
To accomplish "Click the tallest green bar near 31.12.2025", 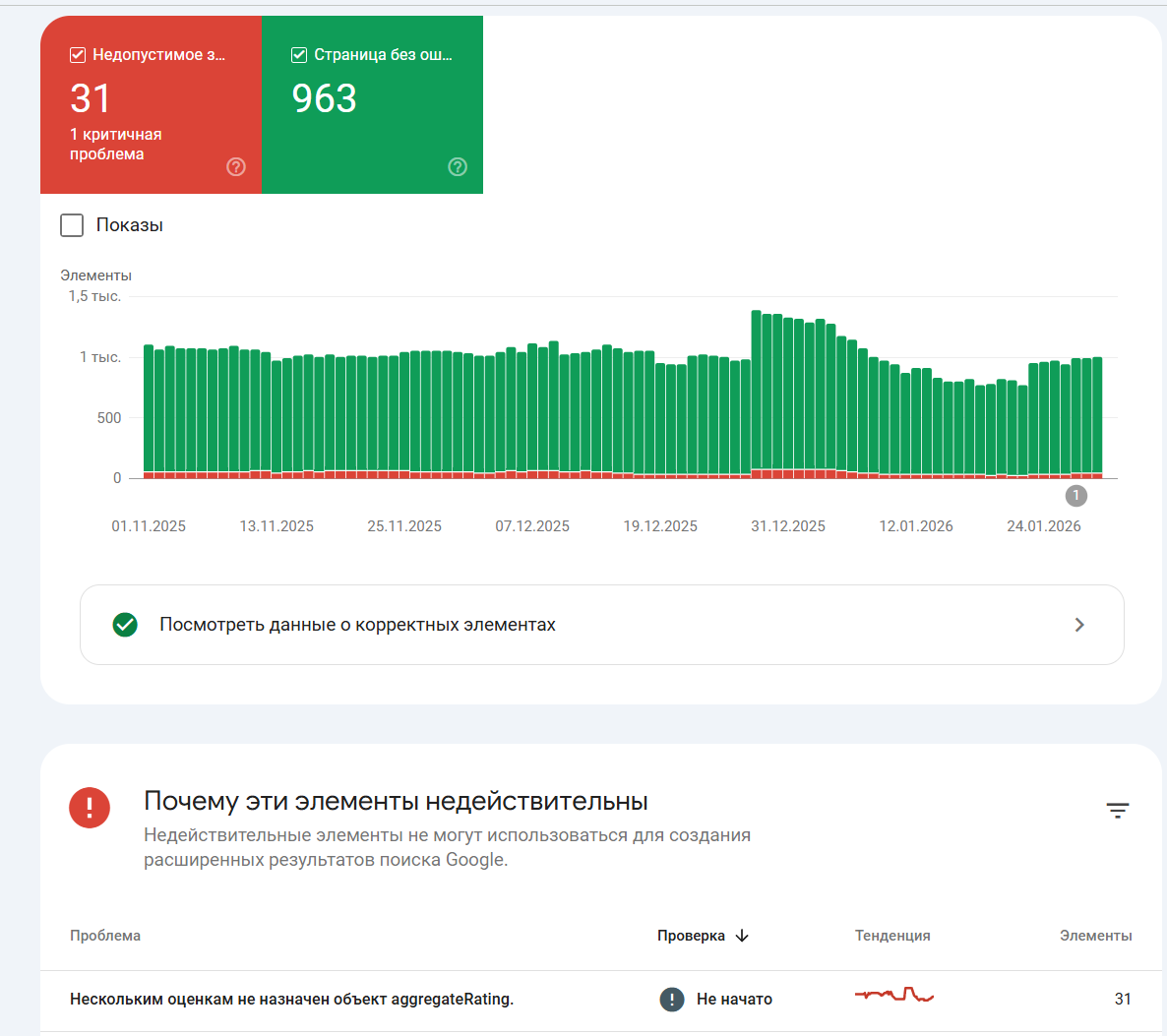I will click(x=756, y=390).
